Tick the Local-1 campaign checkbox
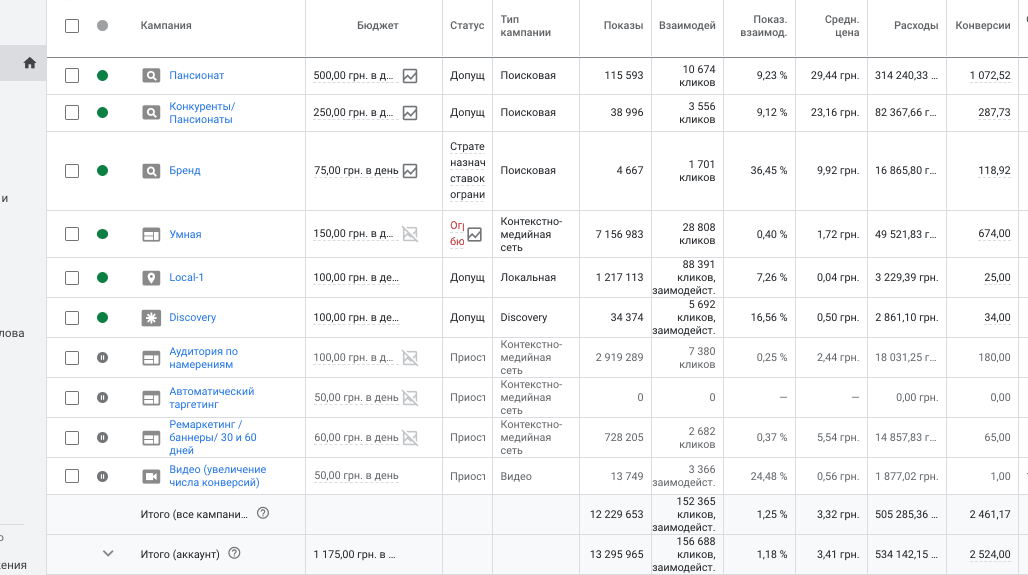 [x=72, y=278]
